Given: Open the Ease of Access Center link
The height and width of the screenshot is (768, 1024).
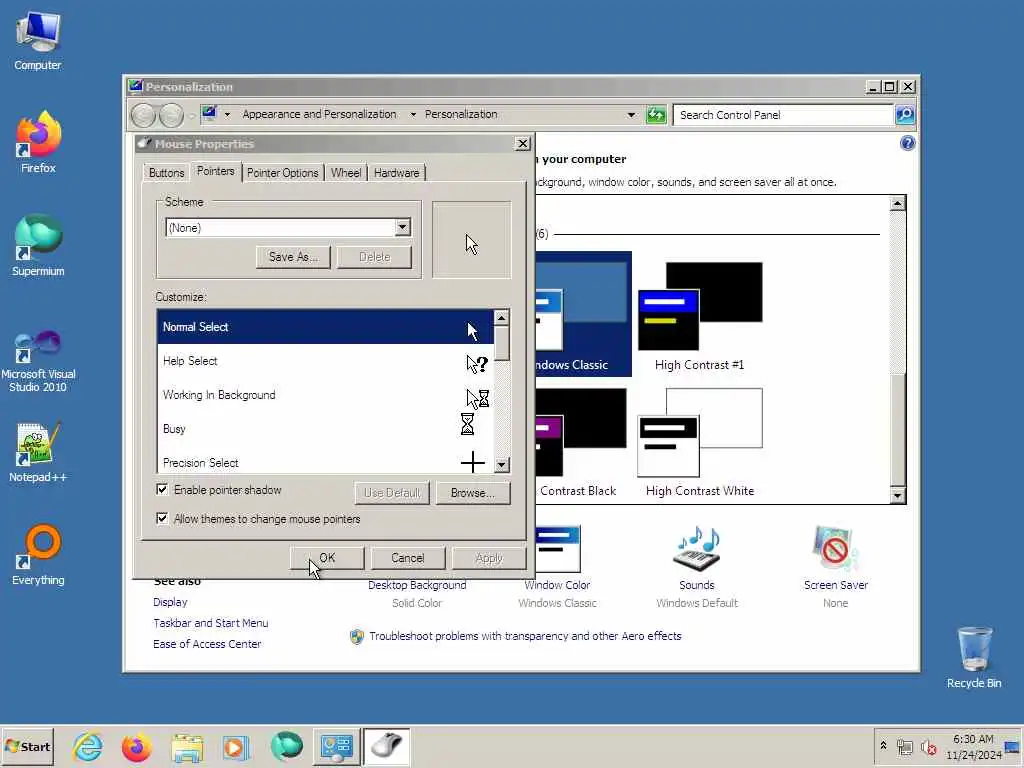Looking at the screenshot, I should coord(207,644).
